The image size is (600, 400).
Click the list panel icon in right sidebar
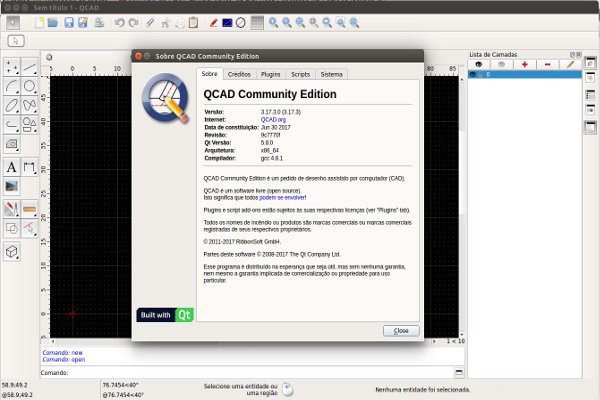pos(590,95)
